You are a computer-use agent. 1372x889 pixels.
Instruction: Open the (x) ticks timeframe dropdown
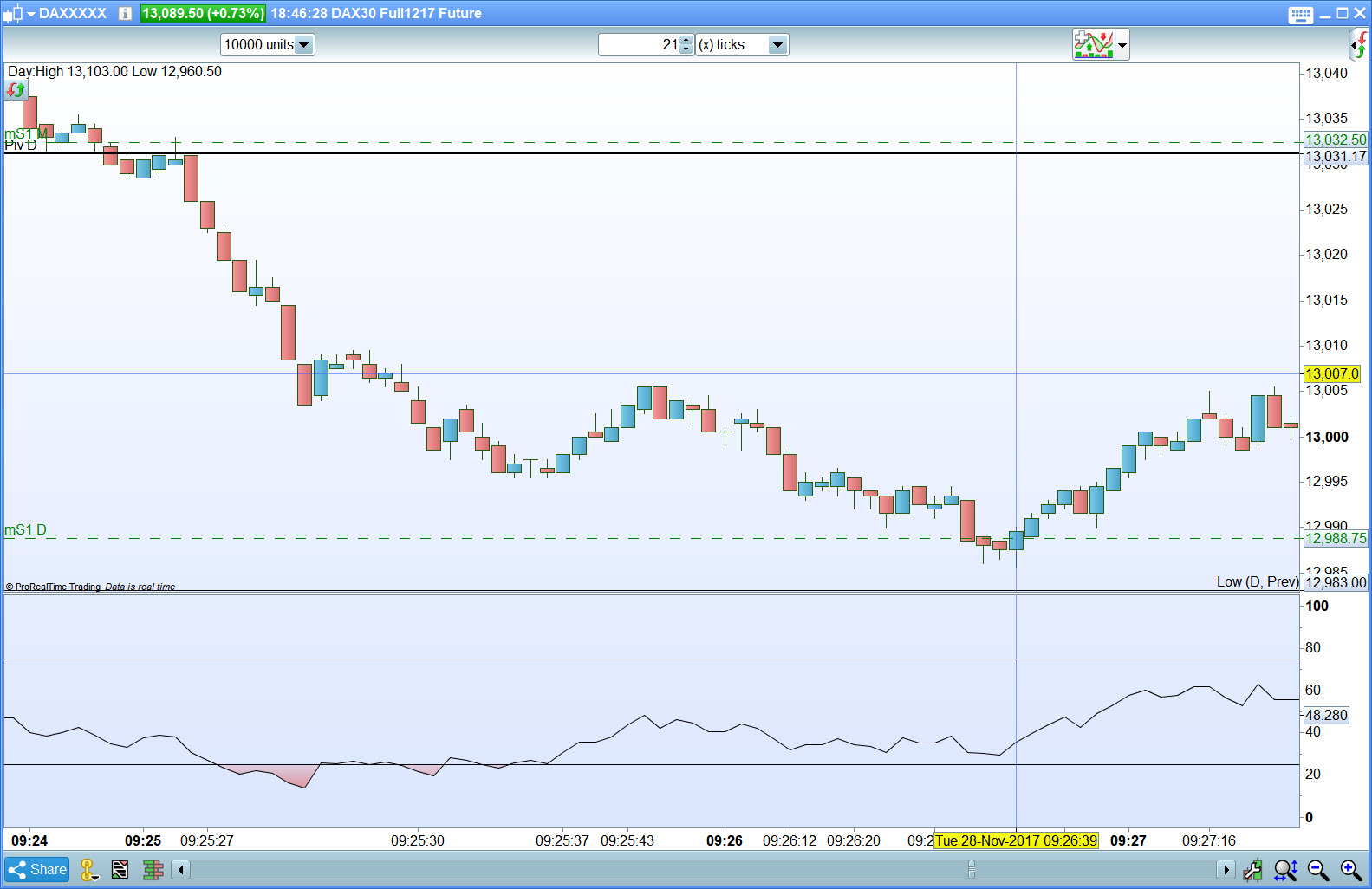777,45
